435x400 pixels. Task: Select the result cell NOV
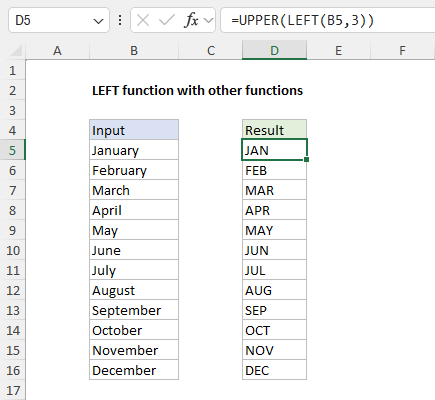[x=274, y=350]
